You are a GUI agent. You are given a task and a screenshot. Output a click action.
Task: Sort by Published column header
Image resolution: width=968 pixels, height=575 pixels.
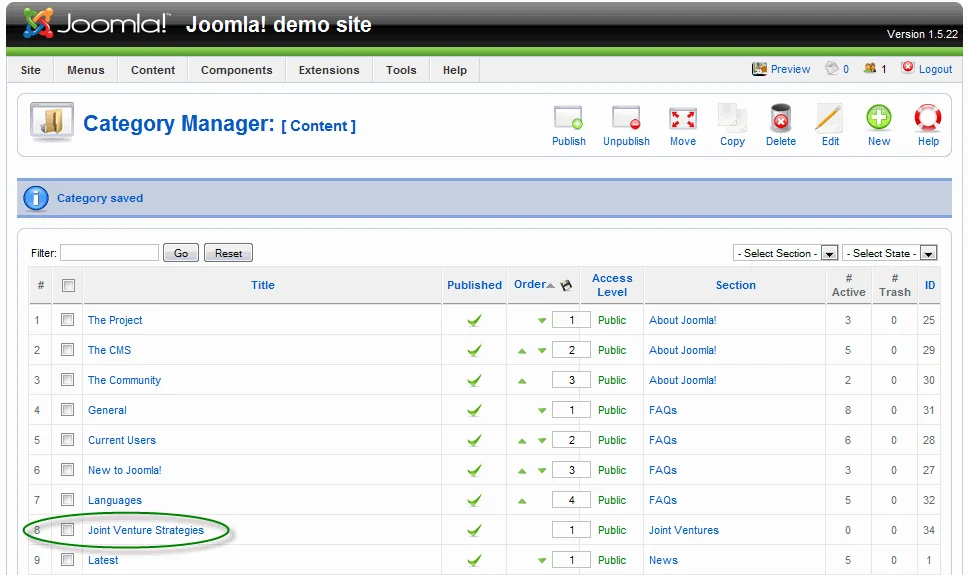[474, 285]
